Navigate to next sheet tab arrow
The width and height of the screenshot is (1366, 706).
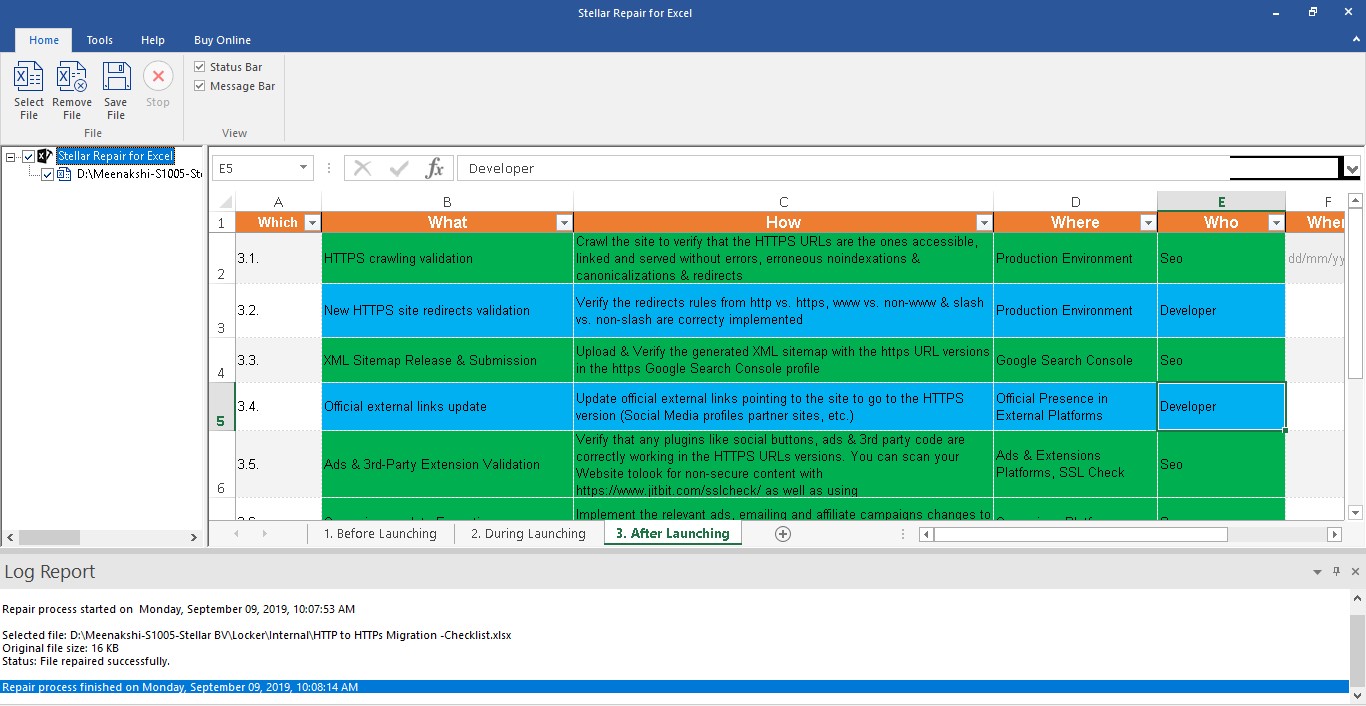pos(265,534)
